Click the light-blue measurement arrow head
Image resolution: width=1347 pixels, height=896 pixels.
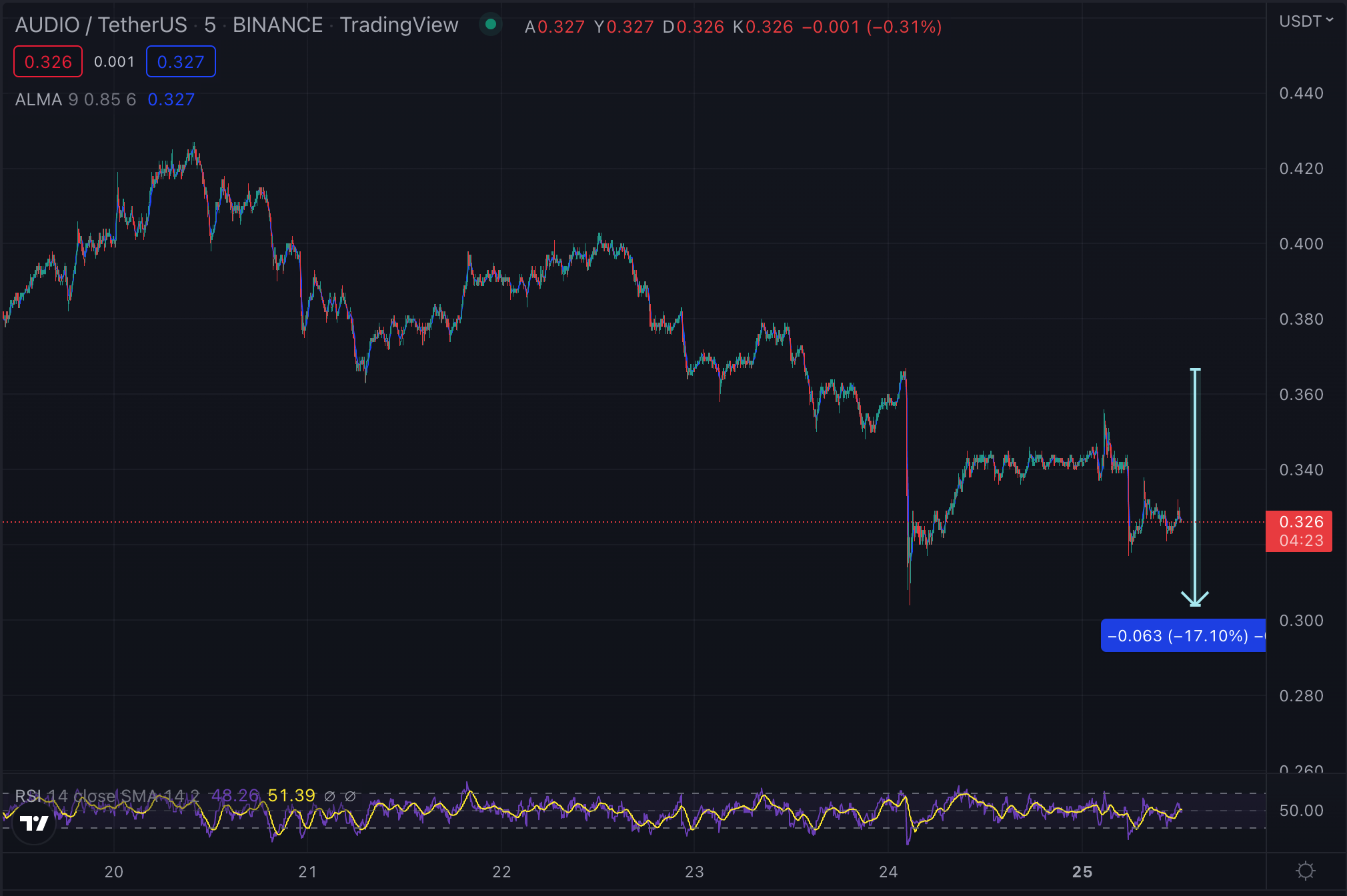tap(1195, 597)
